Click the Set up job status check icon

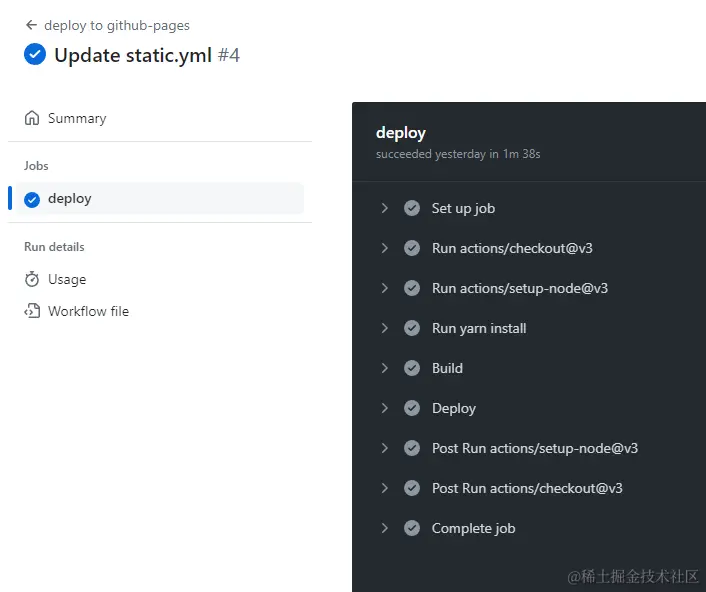pos(412,208)
